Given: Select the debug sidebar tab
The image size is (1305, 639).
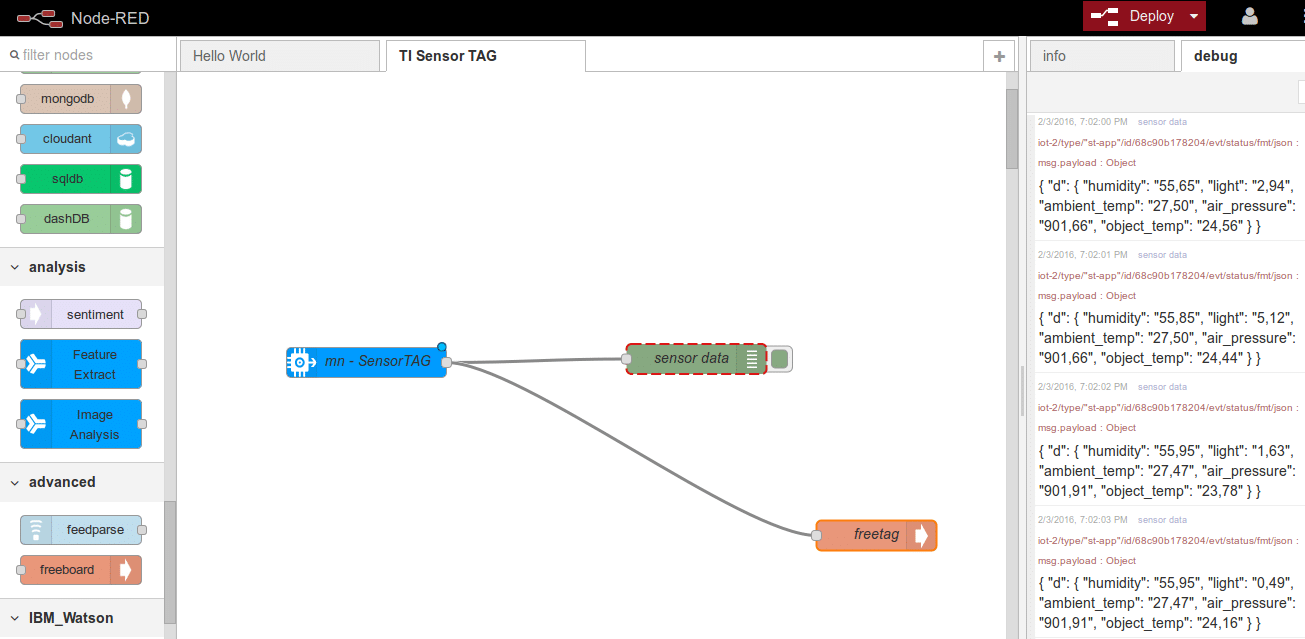Looking at the screenshot, I should point(1243,56).
